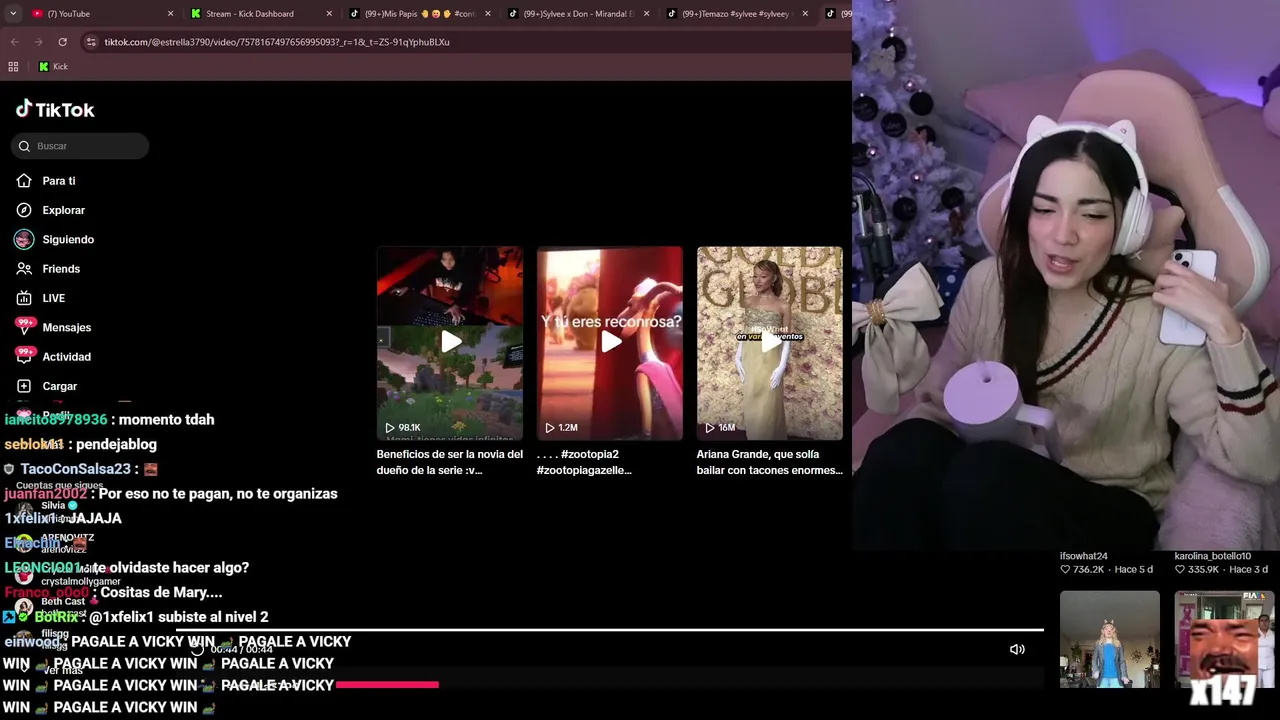Click the iancito8978936 momento tdah message
Screen dimensions: 1280x720
point(109,420)
